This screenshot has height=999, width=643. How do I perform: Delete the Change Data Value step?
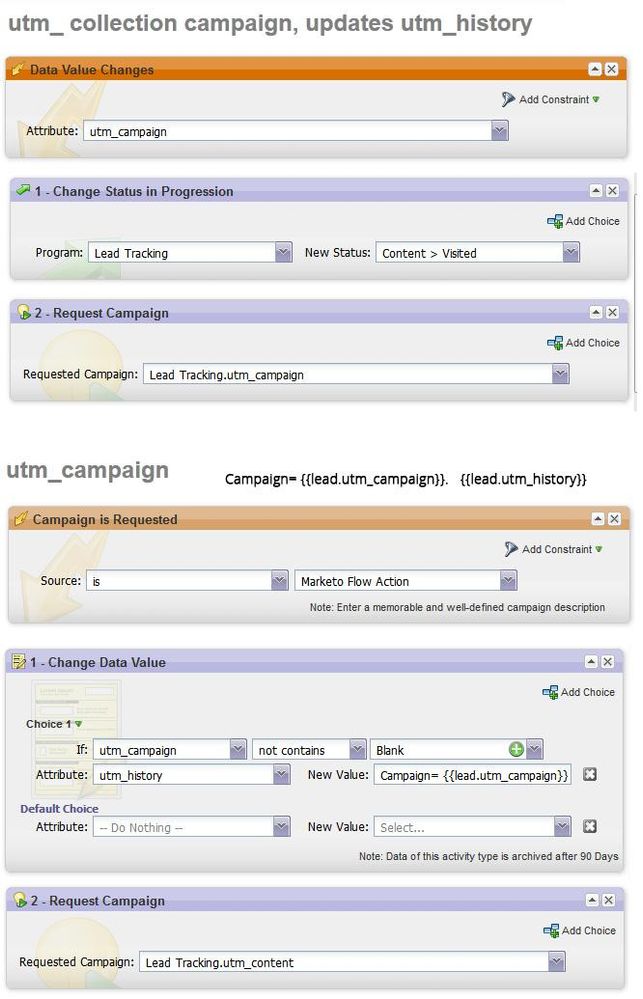[x=608, y=661]
